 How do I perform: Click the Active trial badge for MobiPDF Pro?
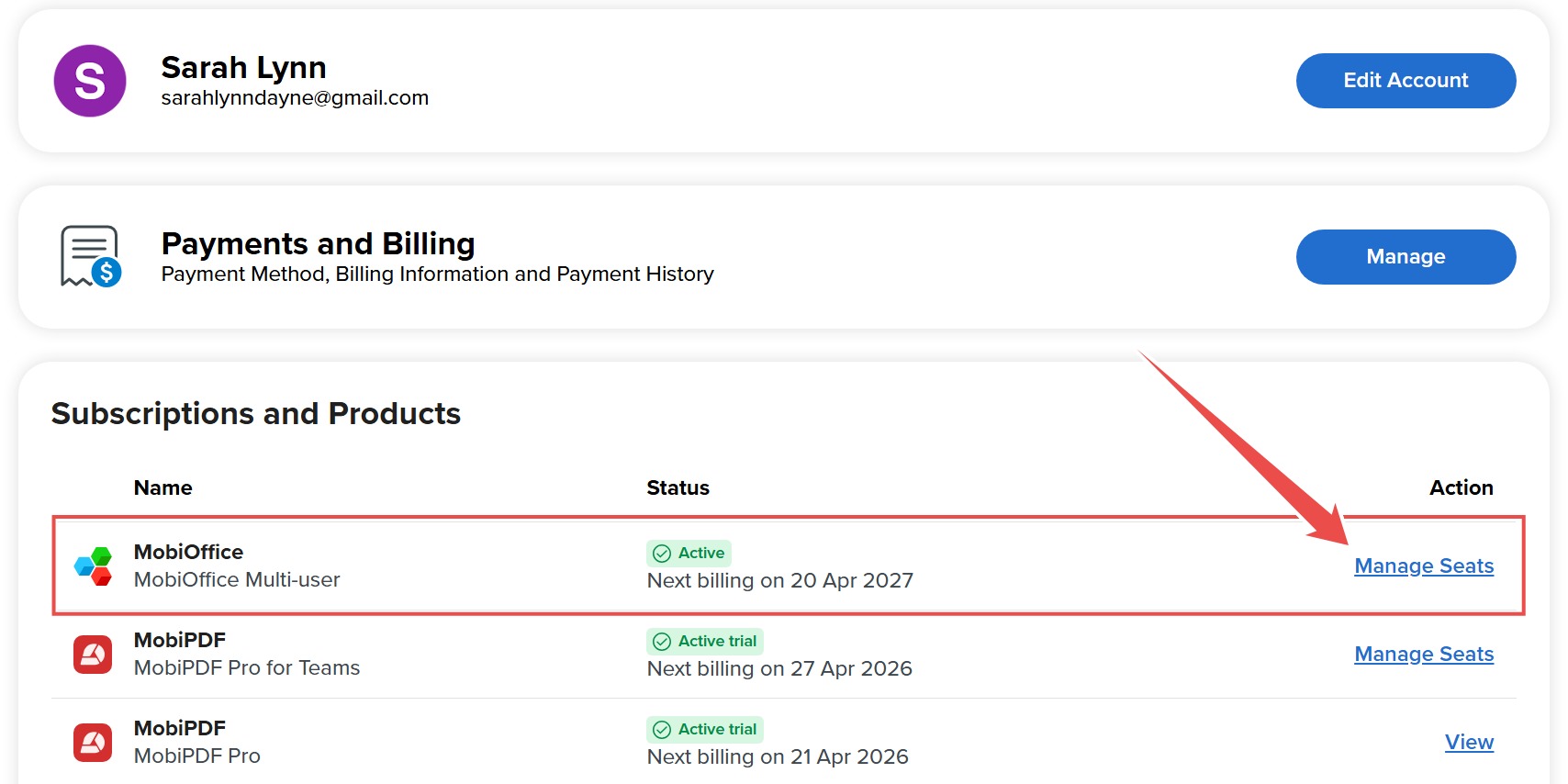(705, 729)
